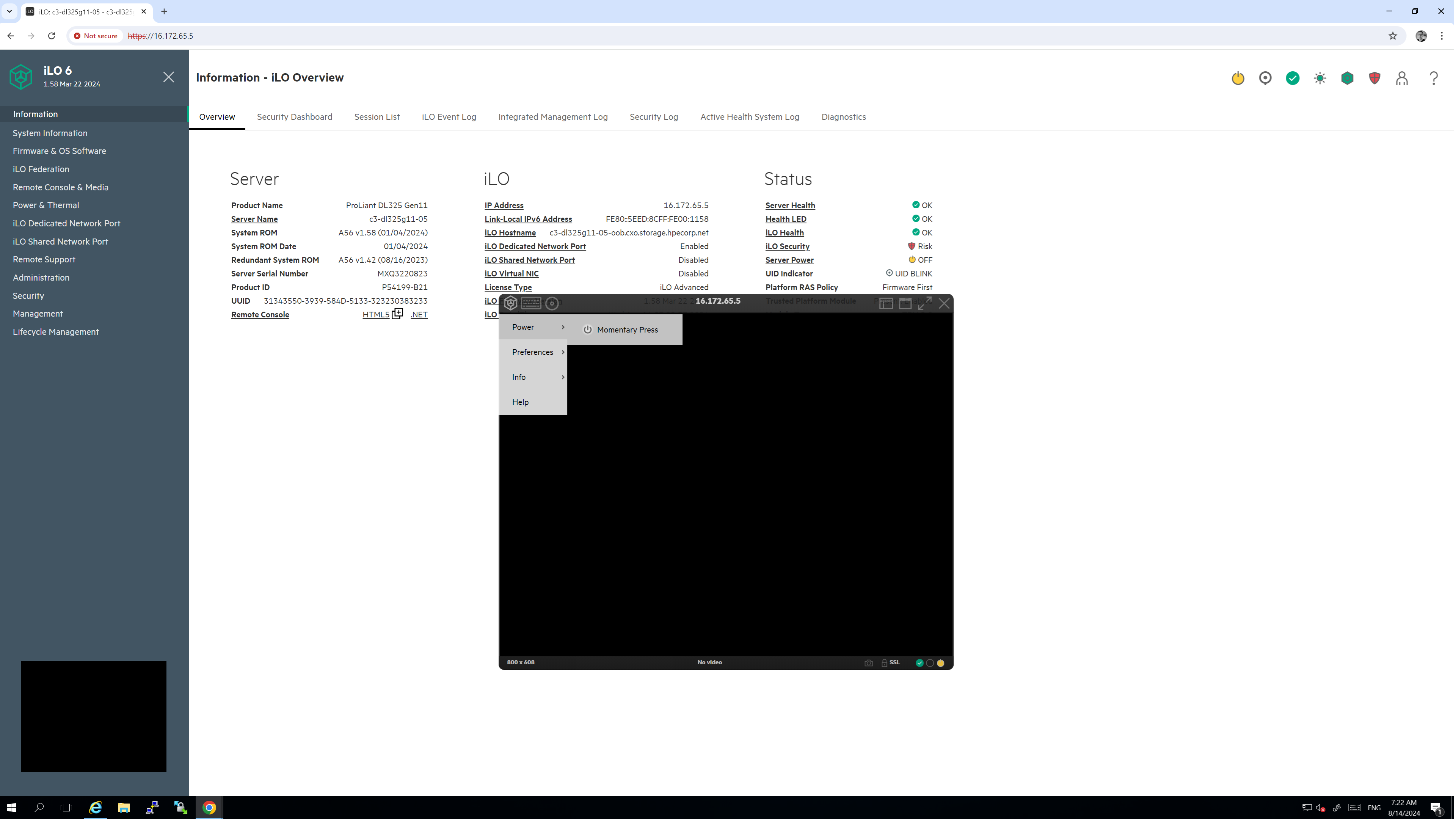Open the remote console hexagon menu icon

coord(510,303)
